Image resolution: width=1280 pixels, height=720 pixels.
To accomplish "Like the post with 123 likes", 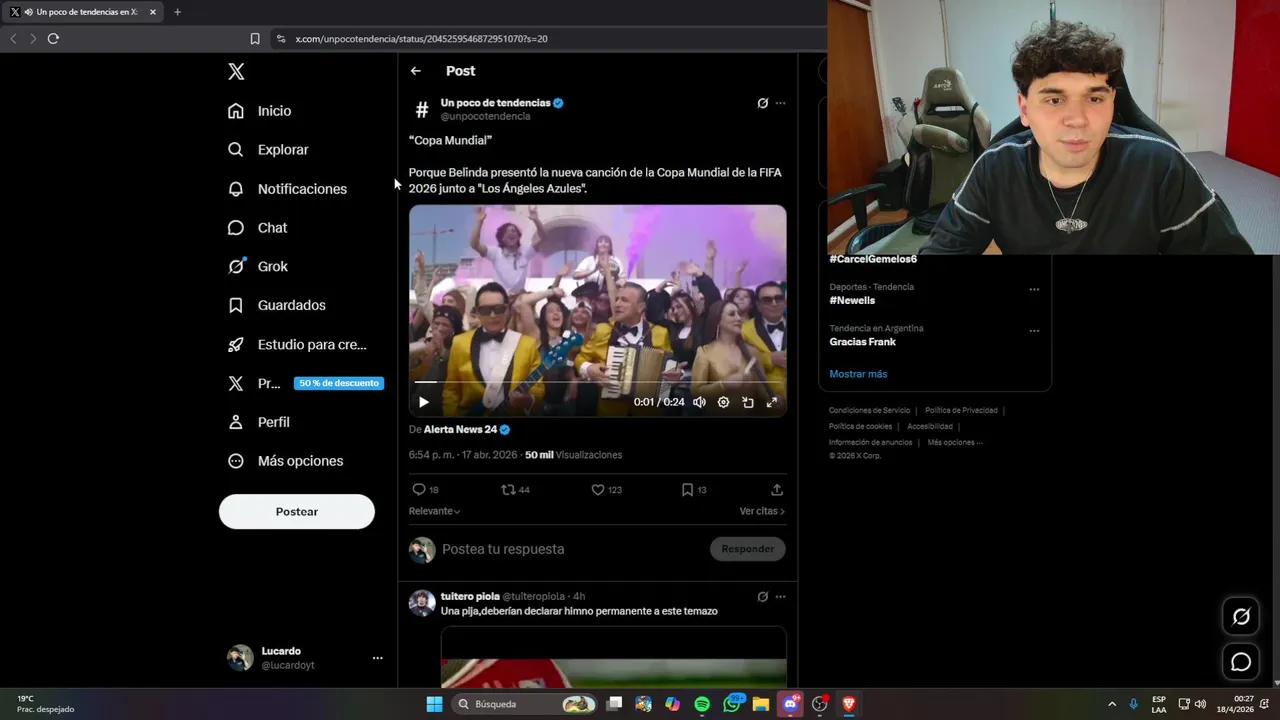I will click(x=598, y=490).
